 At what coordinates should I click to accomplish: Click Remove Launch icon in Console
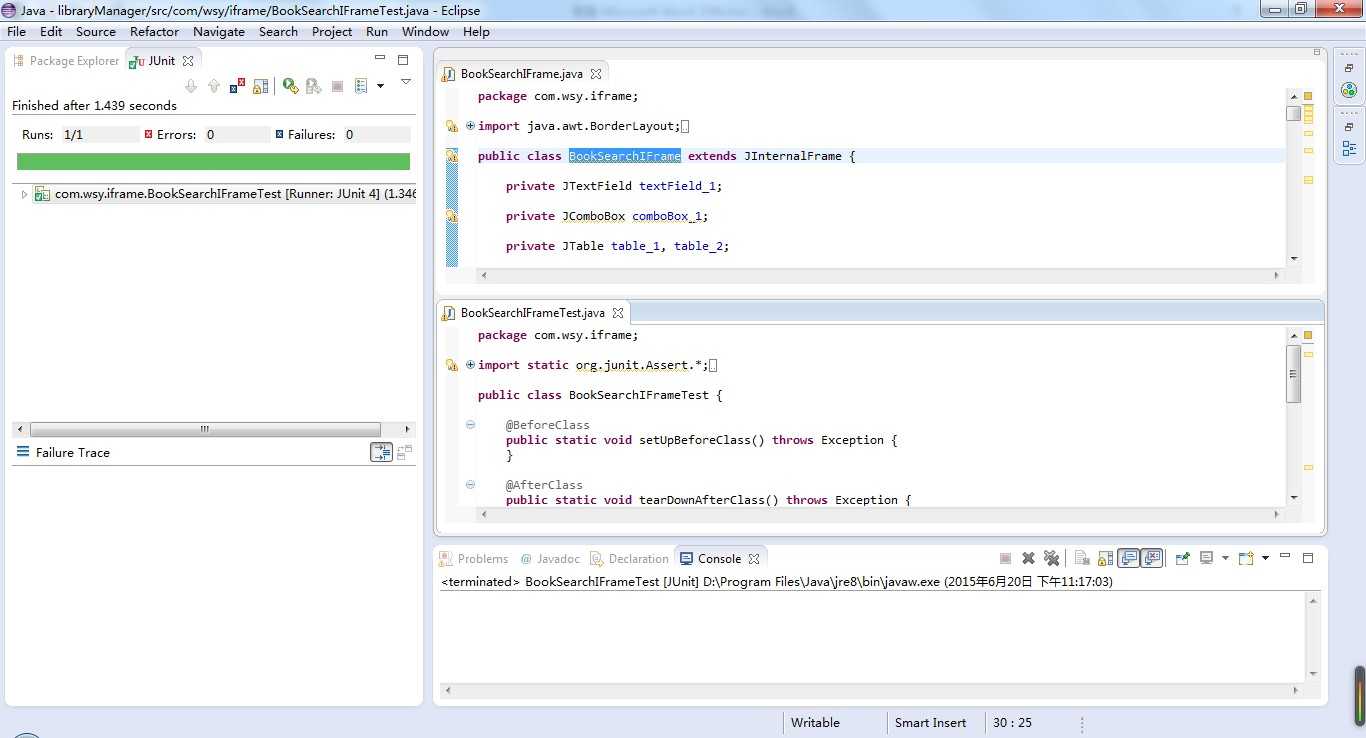[1028, 558]
